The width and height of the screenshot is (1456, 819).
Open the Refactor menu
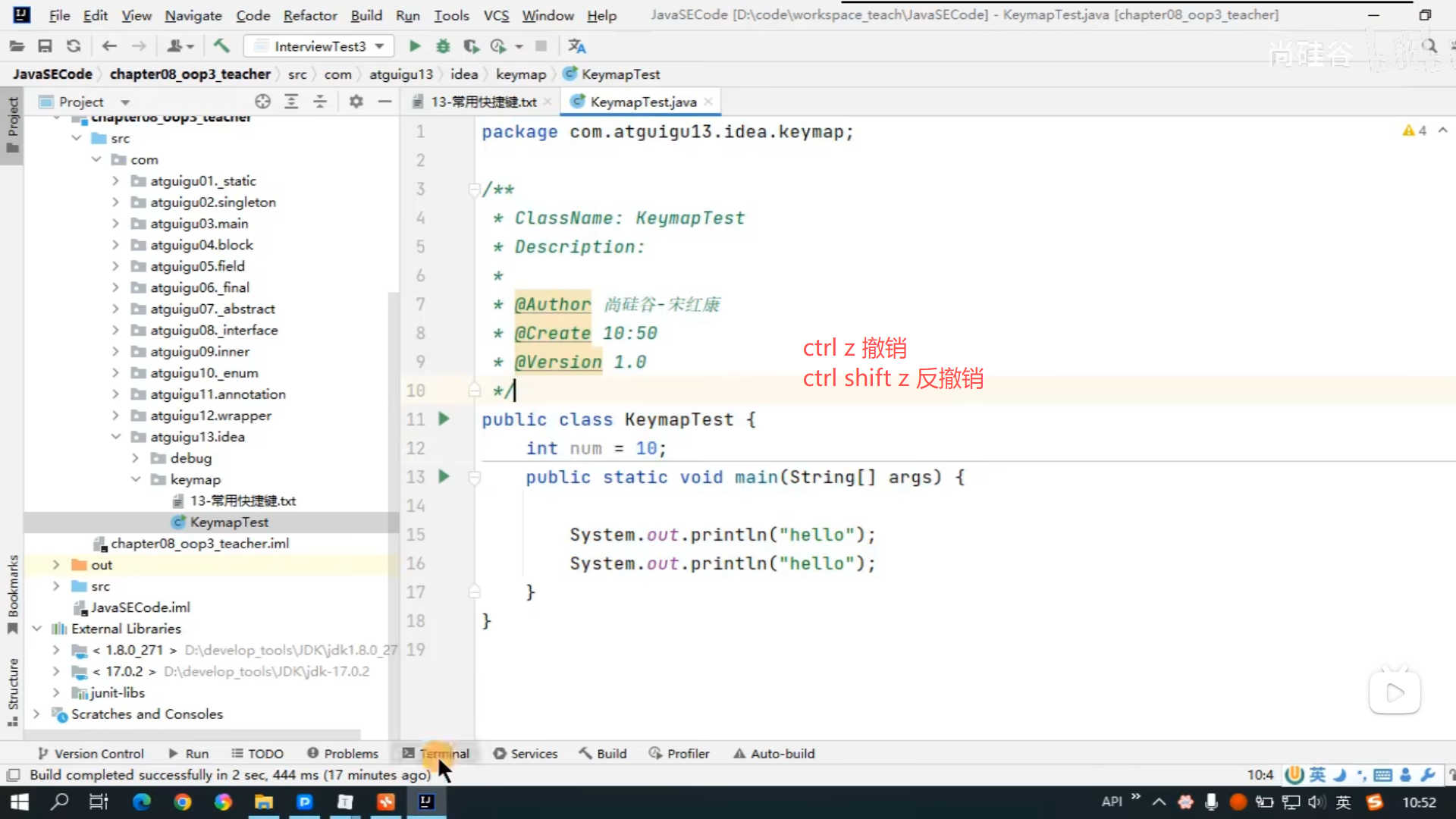(309, 15)
